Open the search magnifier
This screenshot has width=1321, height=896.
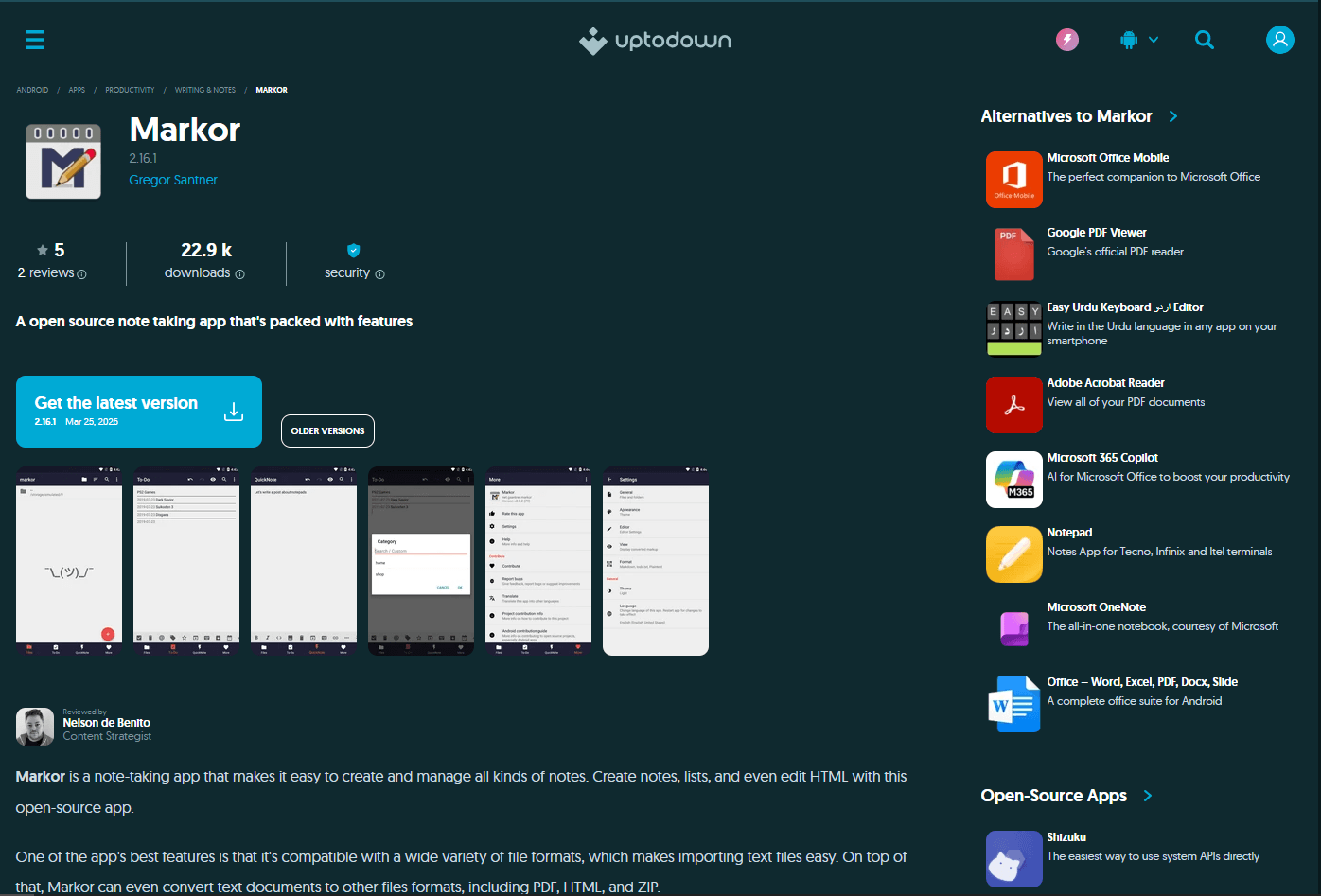pyautogui.click(x=1205, y=40)
